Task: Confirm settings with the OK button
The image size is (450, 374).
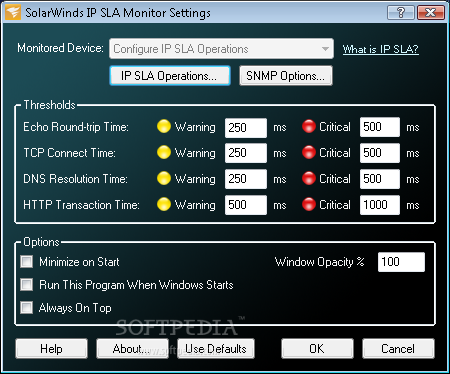Action: point(317,349)
